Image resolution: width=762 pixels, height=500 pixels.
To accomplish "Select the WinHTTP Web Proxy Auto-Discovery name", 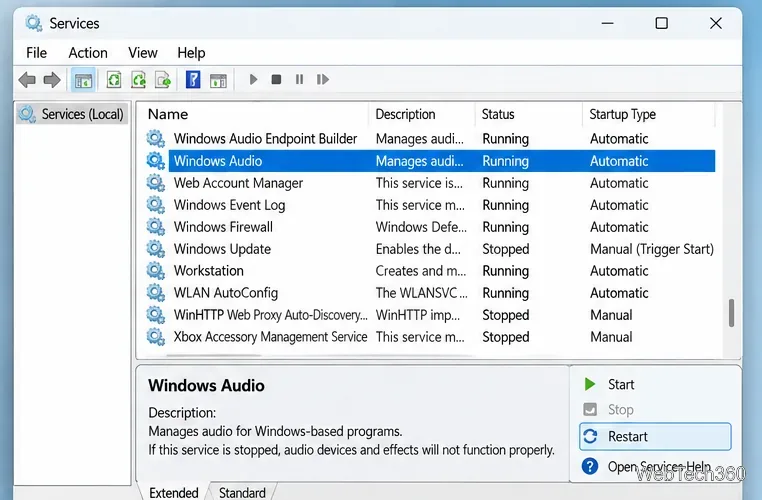I will pyautogui.click(x=270, y=315).
